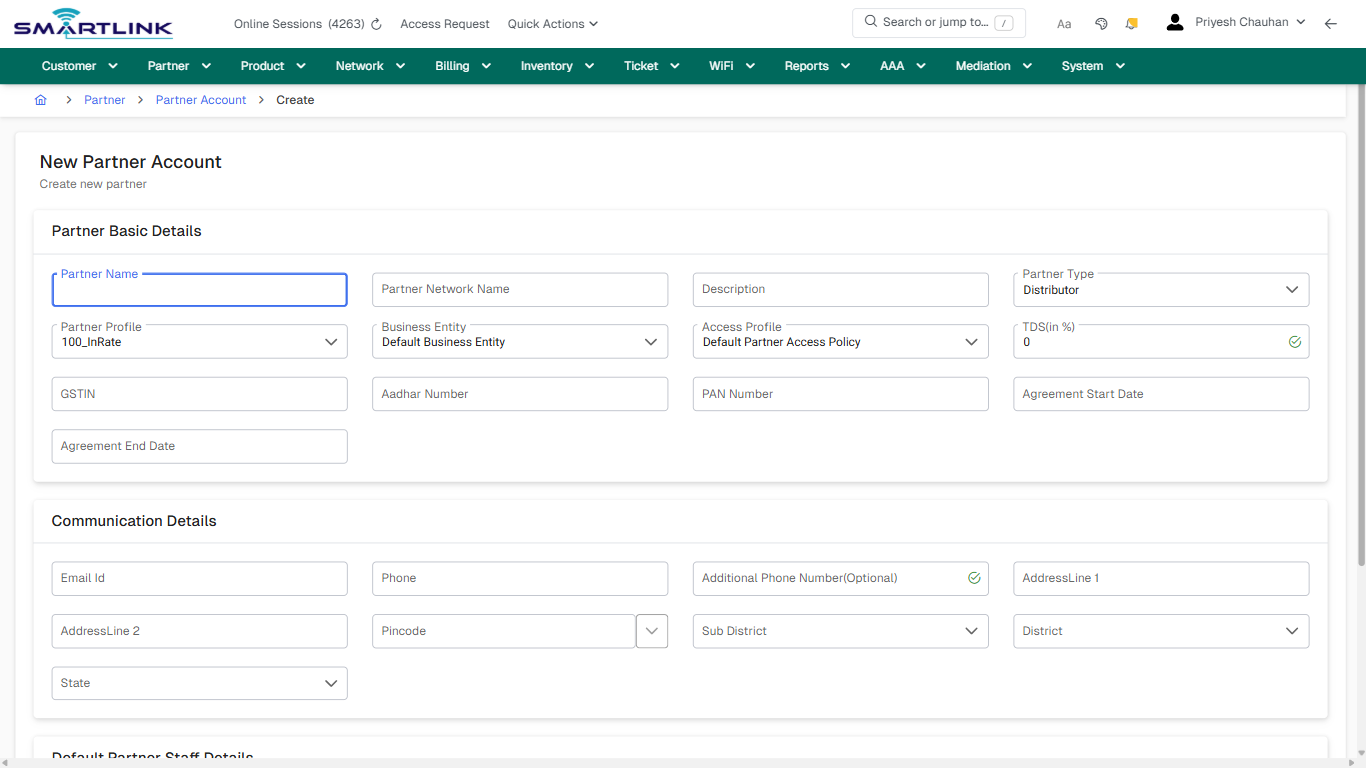Open the user profile avatar icon
This screenshot has width=1366, height=768.
[1174, 21]
